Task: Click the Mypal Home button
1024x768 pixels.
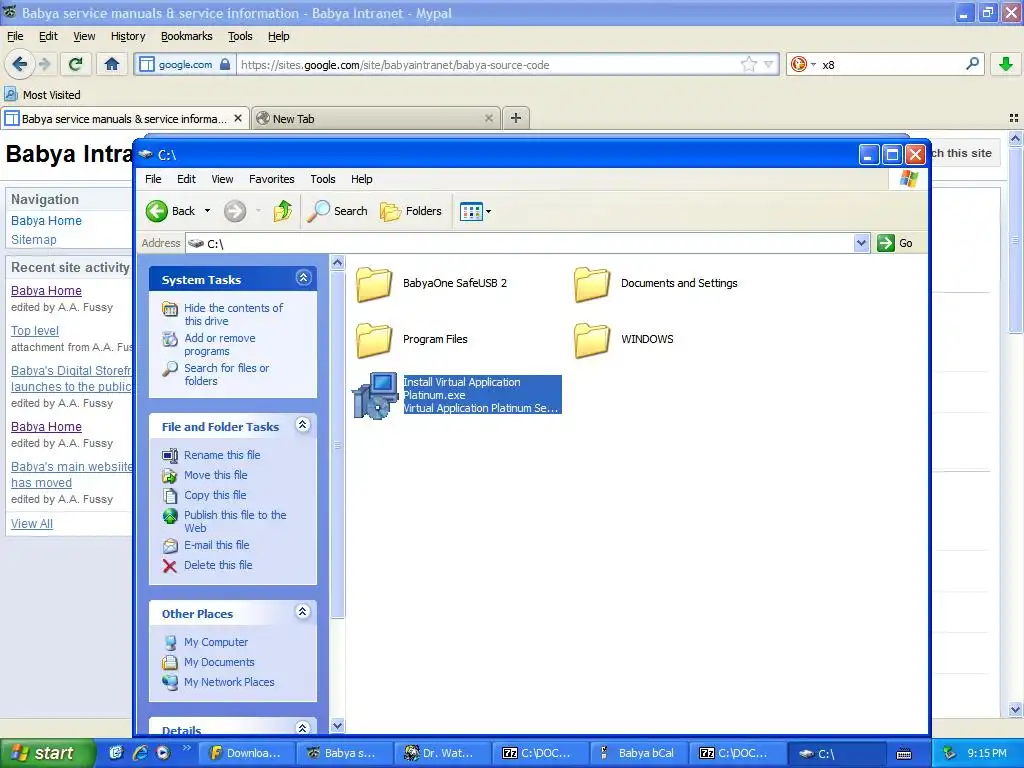Action: [x=112, y=64]
